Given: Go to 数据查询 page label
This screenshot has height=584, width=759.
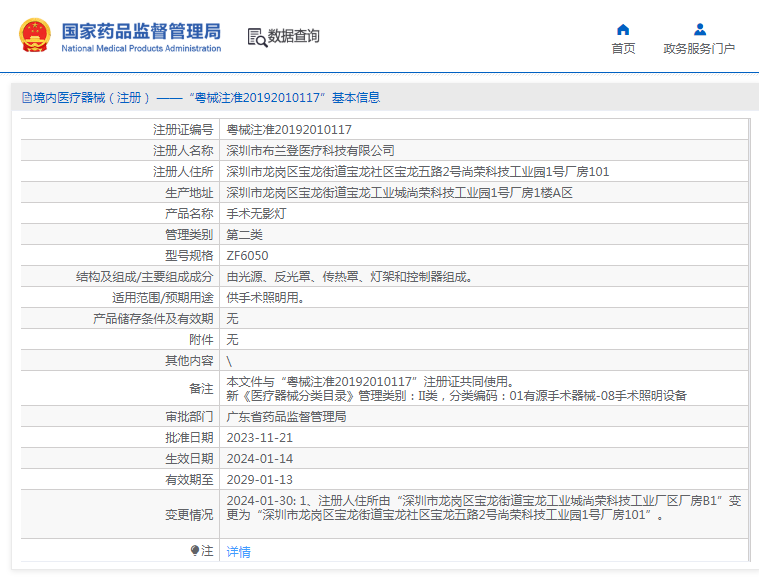Looking at the screenshot, I should [x=294, y=37].
